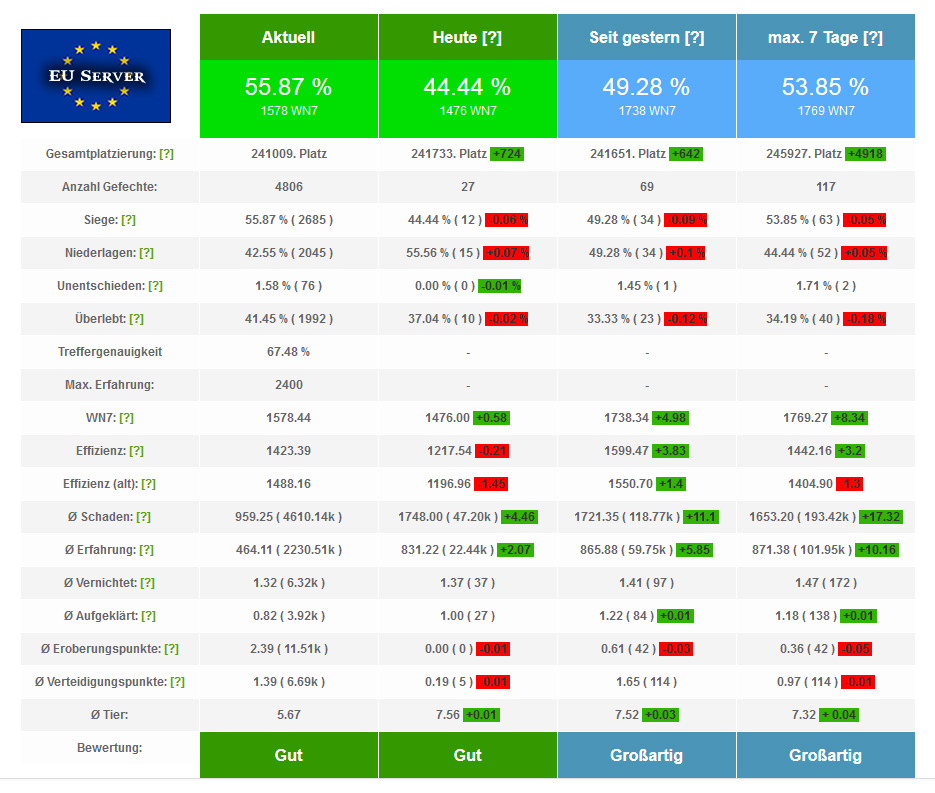The image size is (935, 793).
Task: Click the 1578 WN7 value under Aktuell
Action: (x=289, y=111)
